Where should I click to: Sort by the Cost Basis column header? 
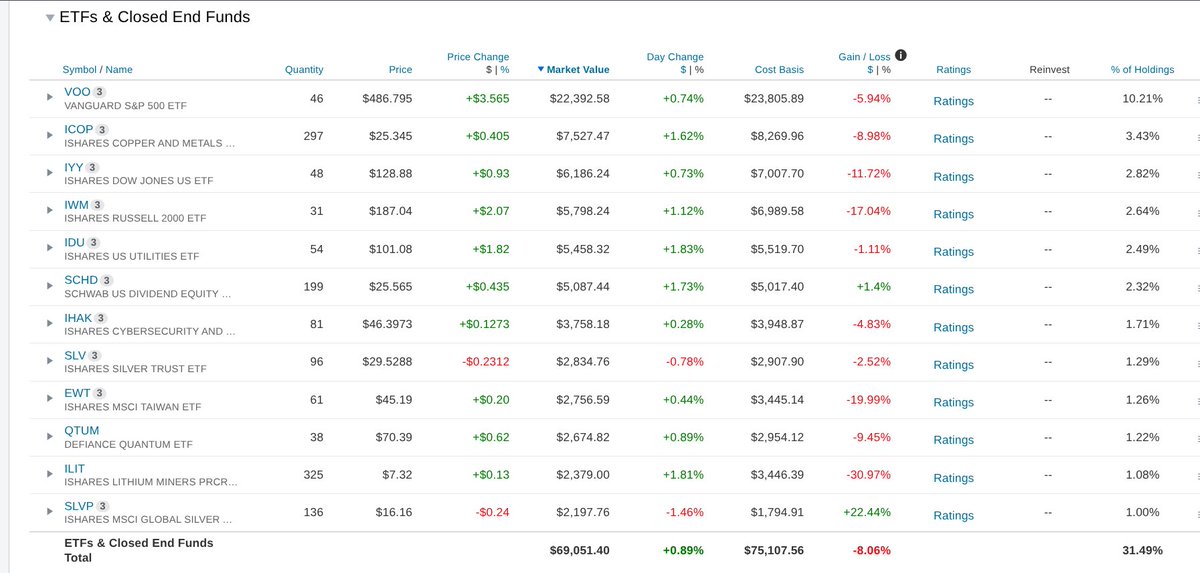tap(779, 70)
